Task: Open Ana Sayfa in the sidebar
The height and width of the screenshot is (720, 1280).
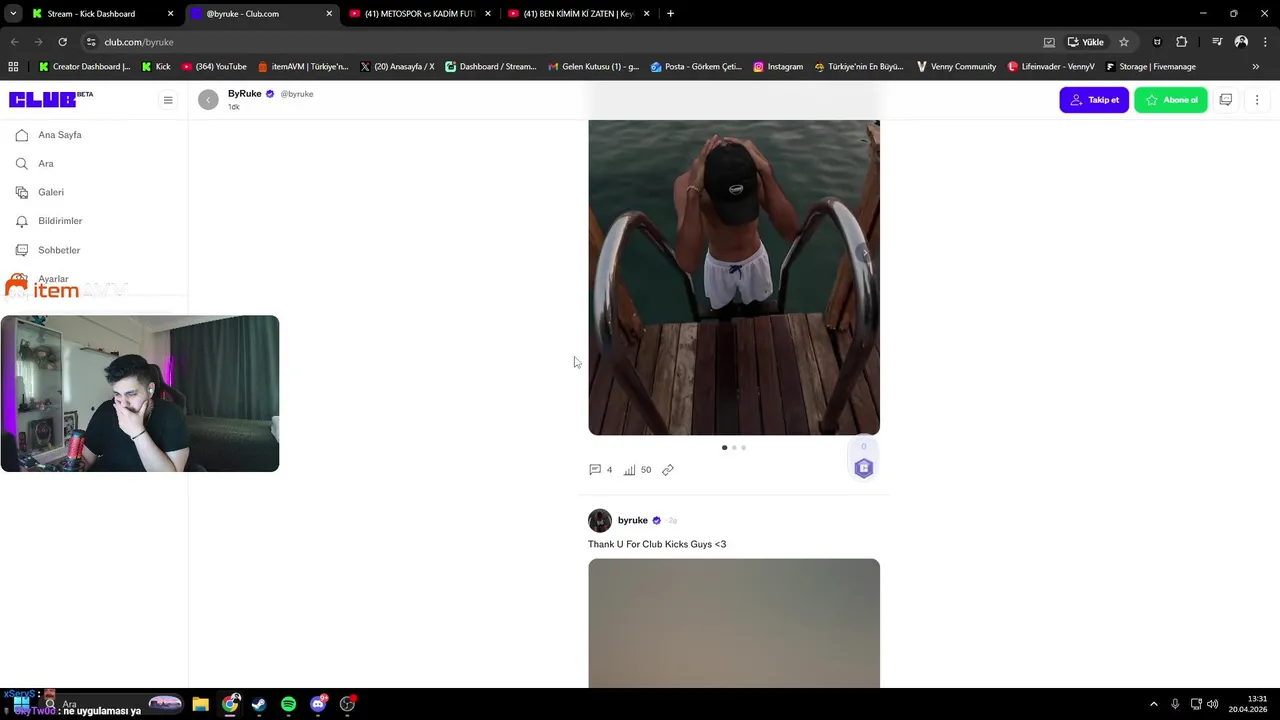Action: (60, 135)
